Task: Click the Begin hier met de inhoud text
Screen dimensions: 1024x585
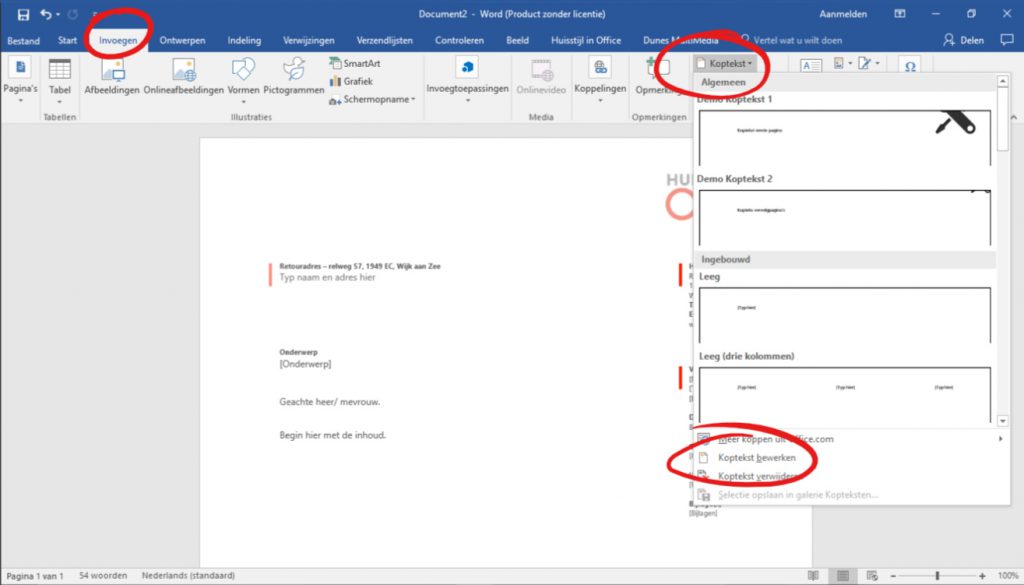Action: (x=332, y=435)
